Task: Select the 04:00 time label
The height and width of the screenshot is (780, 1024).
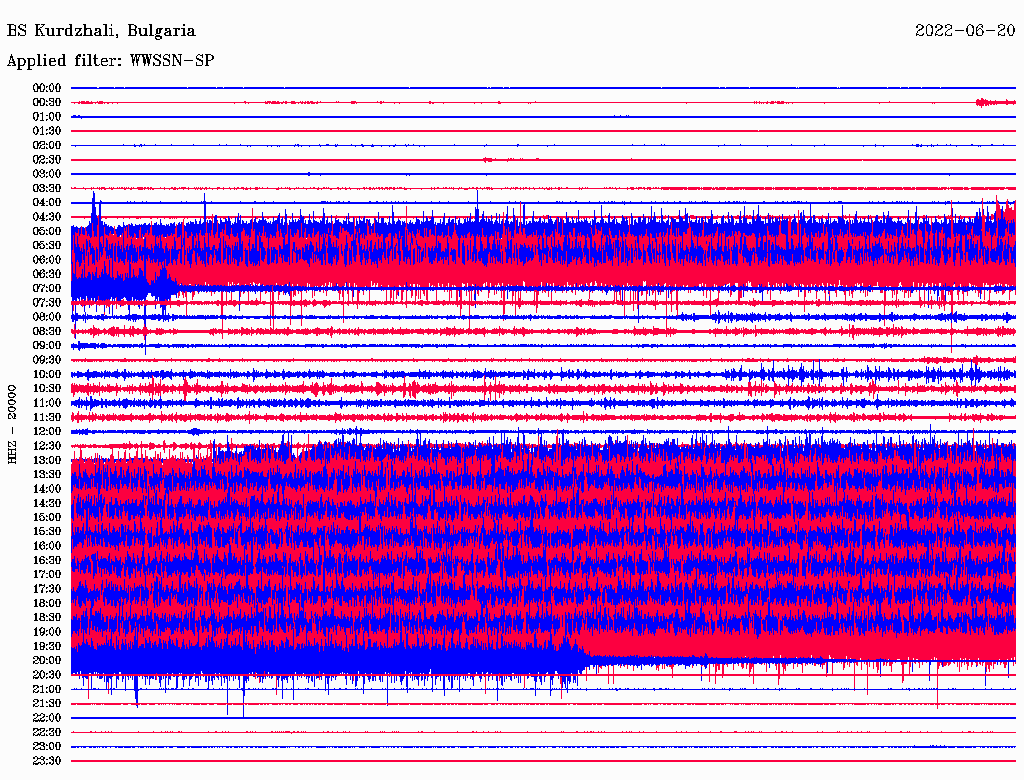Action: coord(47,203)
